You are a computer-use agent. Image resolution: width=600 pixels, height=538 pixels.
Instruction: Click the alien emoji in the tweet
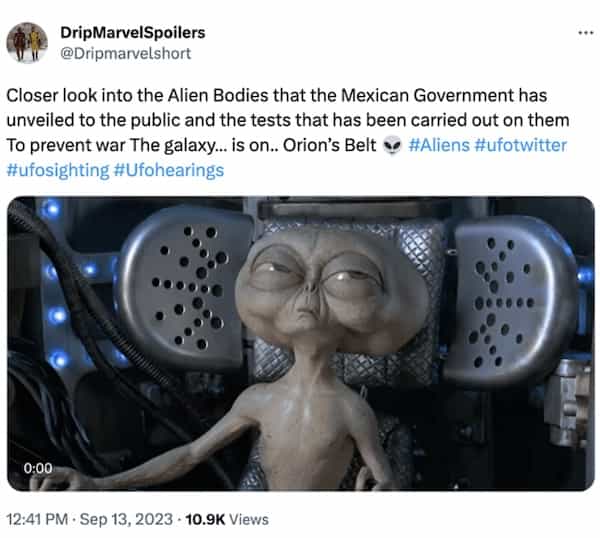tap(391, 145)
